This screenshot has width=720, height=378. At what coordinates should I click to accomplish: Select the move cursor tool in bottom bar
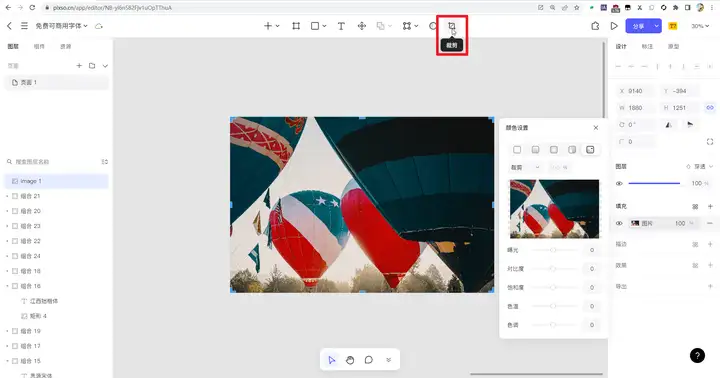[332, 360]
